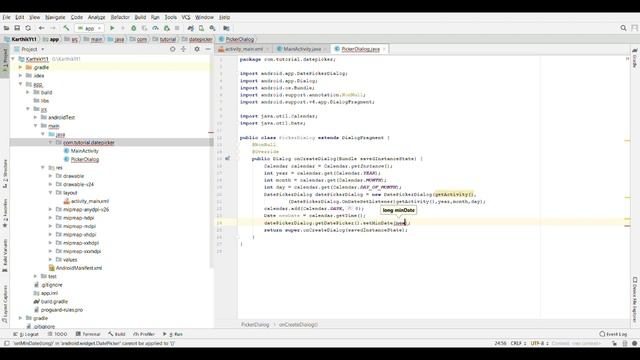Select AndroidManifest.xml in project tree

[79, 268]
